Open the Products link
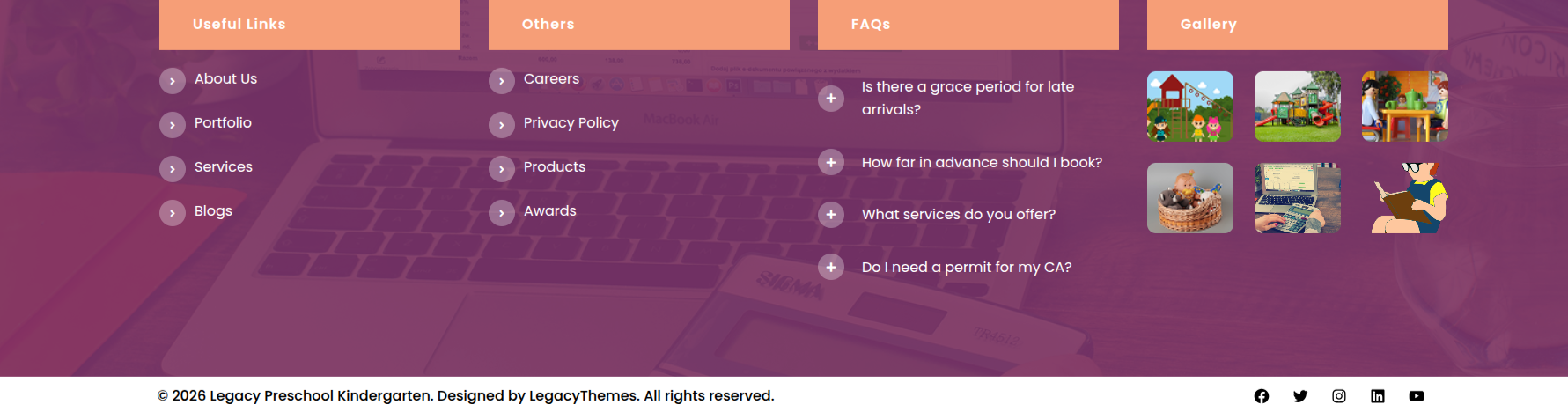Viewport: 1568px width, 412px height. click(554, 167)
